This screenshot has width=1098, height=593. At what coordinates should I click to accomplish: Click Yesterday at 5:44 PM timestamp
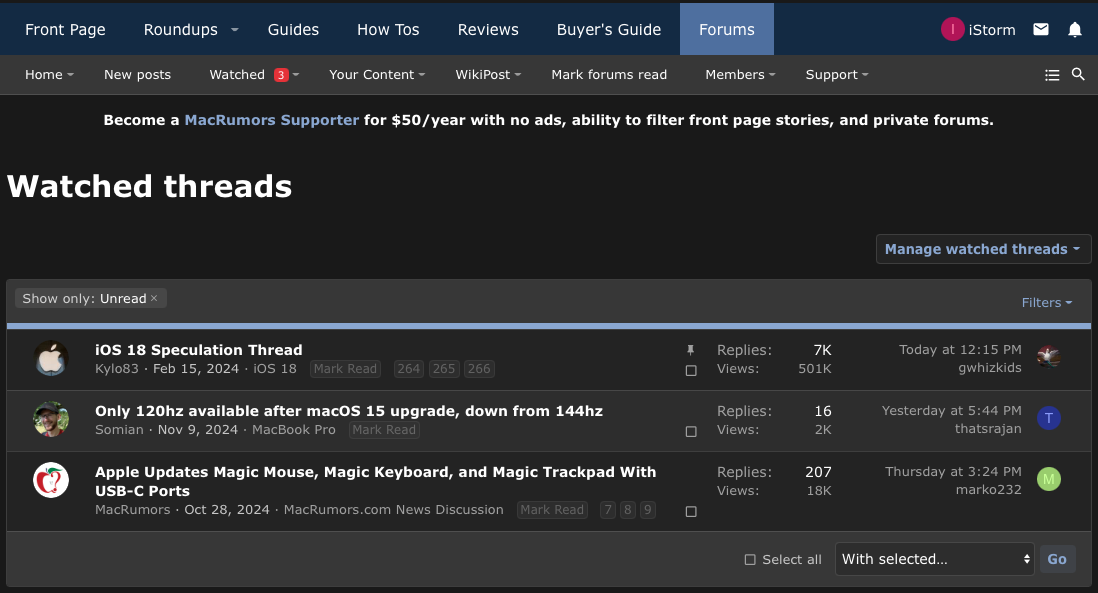[x=951, y=410]
